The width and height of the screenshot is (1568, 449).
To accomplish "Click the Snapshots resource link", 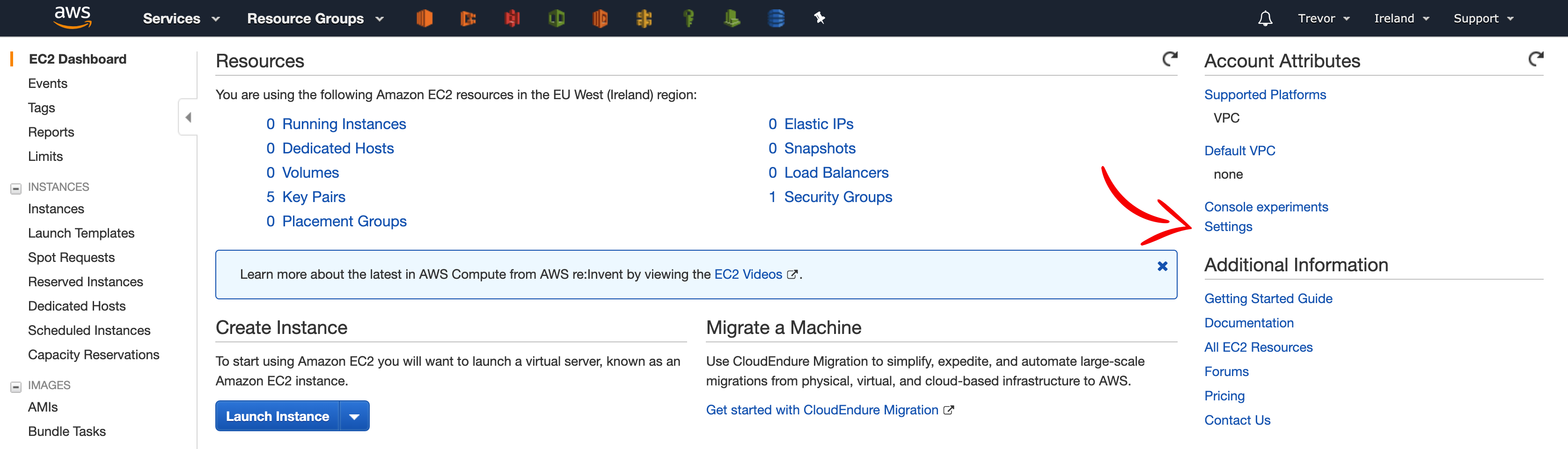I will pos(820,148).
